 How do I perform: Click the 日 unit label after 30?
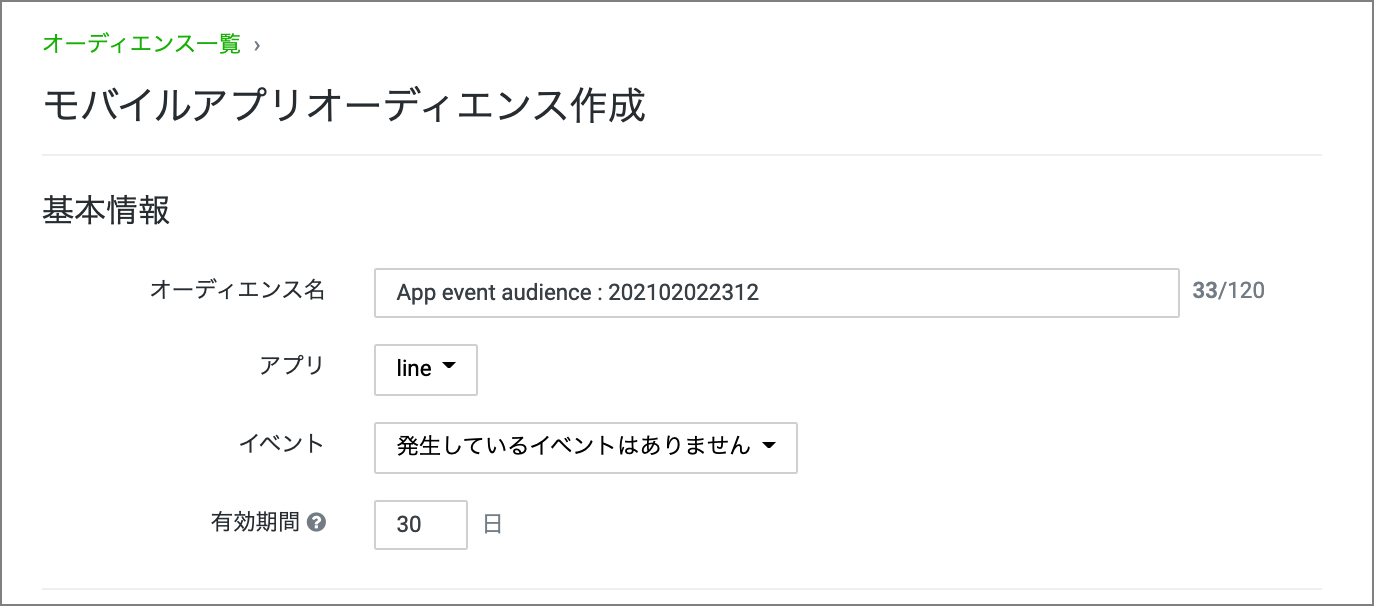(x=492, y=524)
